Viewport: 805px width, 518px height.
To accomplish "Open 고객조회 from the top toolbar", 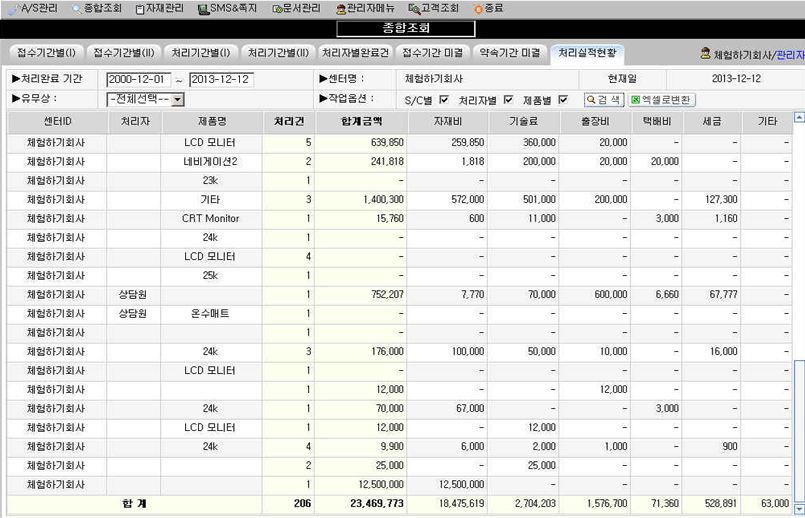I will tap(413, 8).
